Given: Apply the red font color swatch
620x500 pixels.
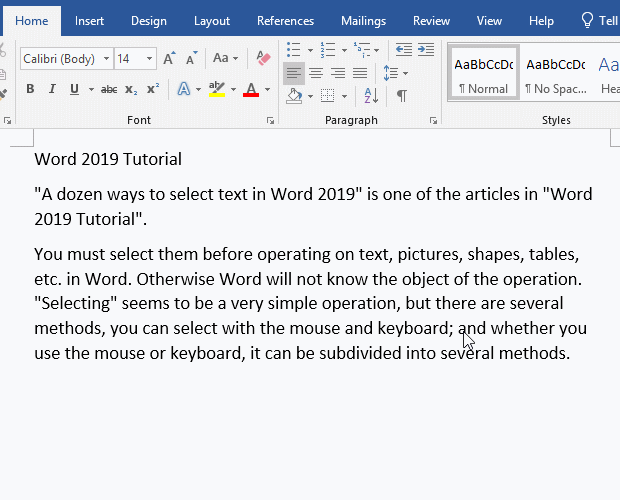Looking at the screenshot, I should (x=250, y=90).
